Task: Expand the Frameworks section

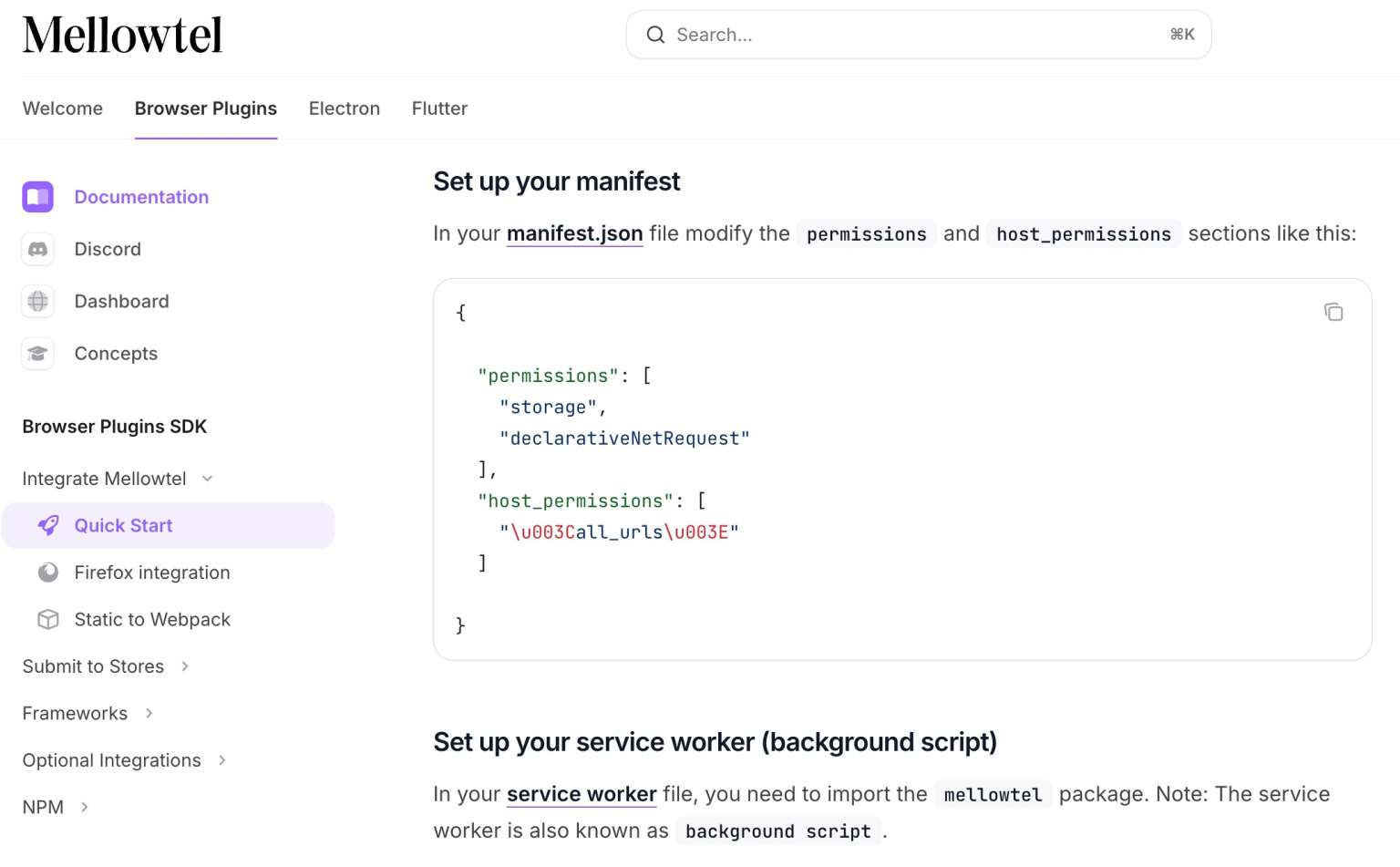Action: pyautogui.click(x=149, y=714)
